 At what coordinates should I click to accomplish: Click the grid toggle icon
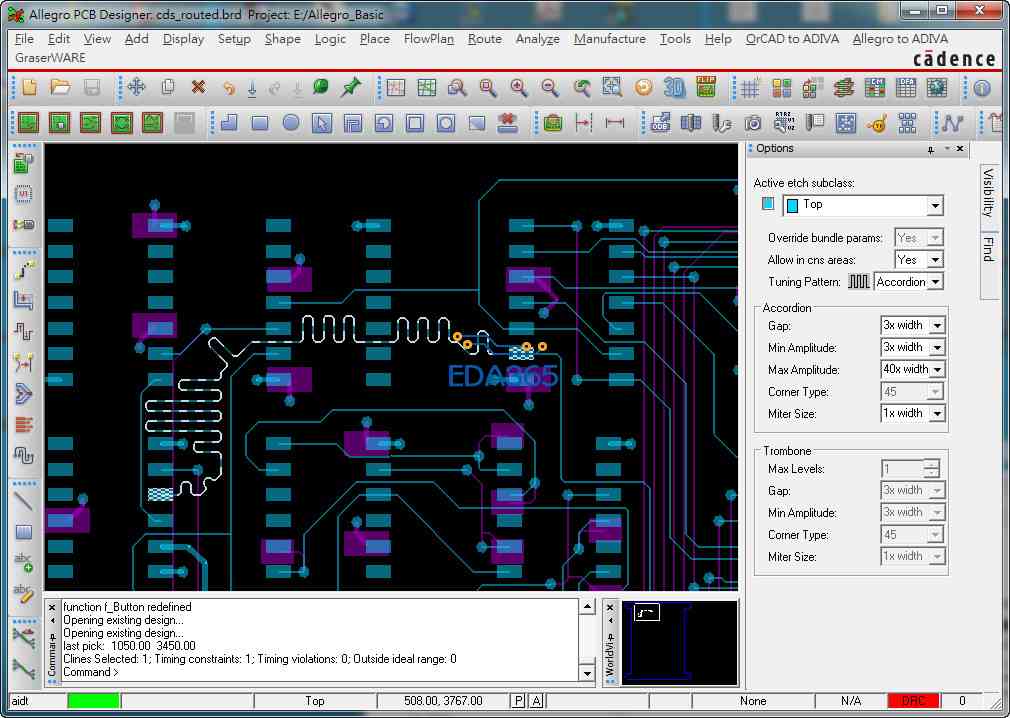pyautogui.click(x=750, y=88)
